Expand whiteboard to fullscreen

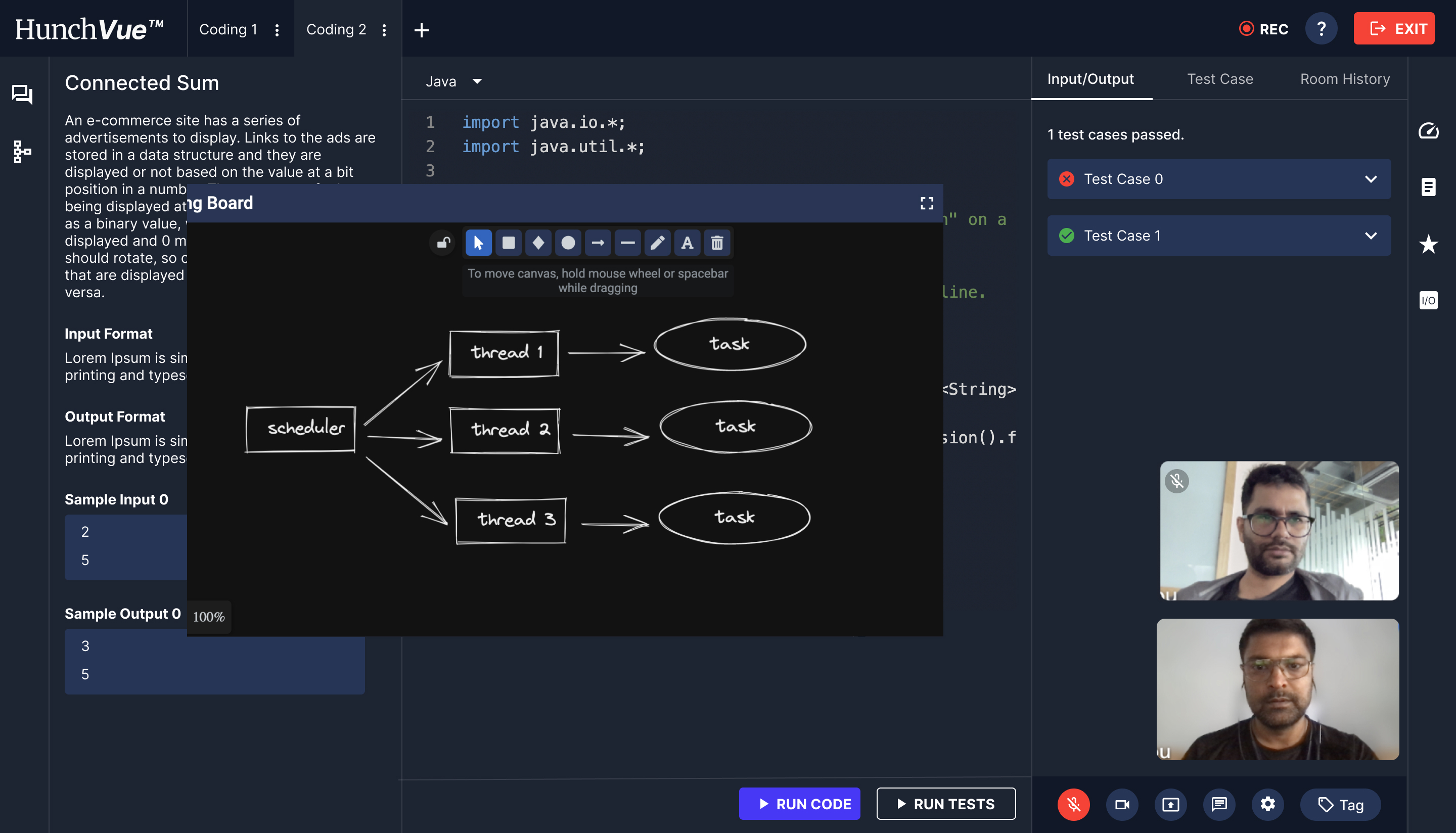(x=927, y=203)
